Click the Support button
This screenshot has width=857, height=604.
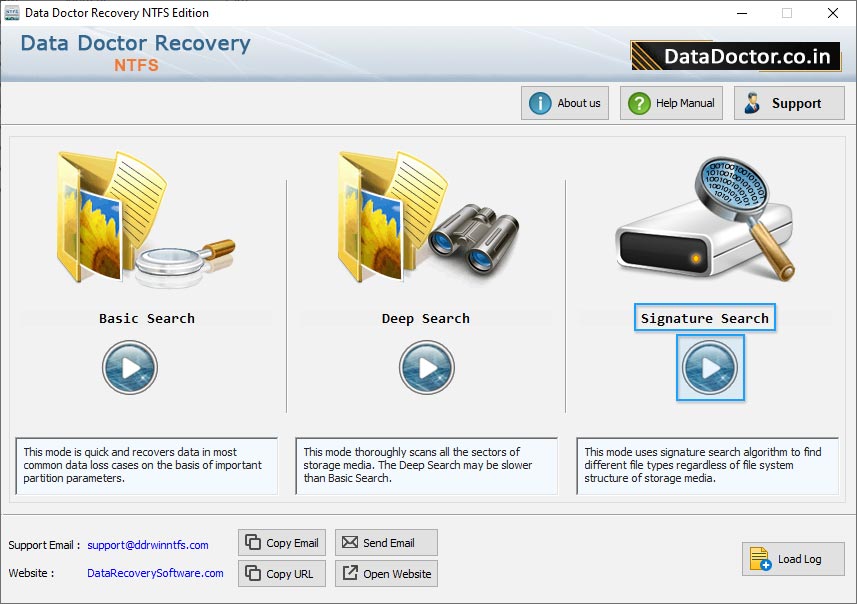click(789, 103)
